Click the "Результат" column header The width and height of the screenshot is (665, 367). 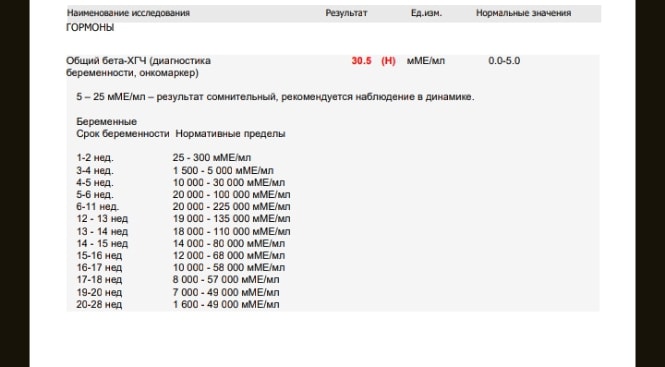coord(346,13)
